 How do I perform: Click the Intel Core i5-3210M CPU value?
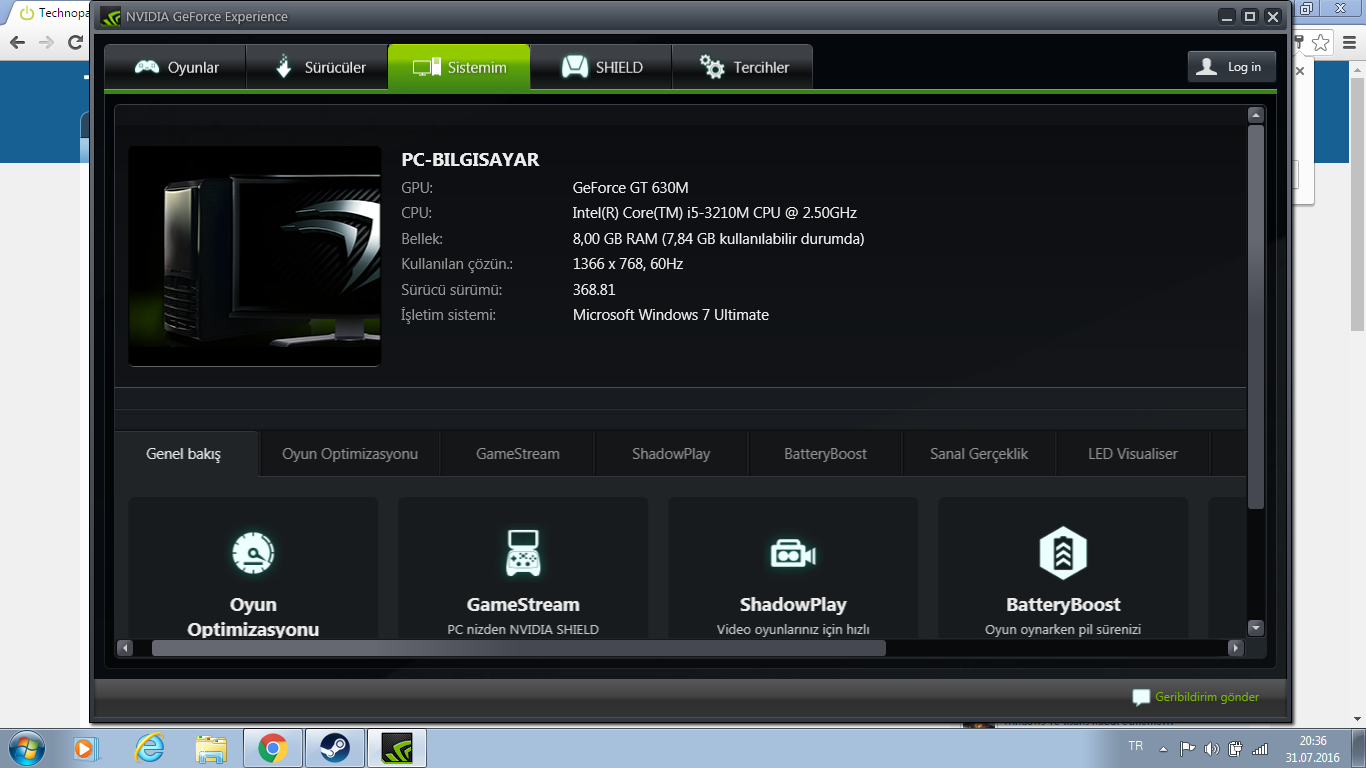pyautogui.click(x=714, y=213)
